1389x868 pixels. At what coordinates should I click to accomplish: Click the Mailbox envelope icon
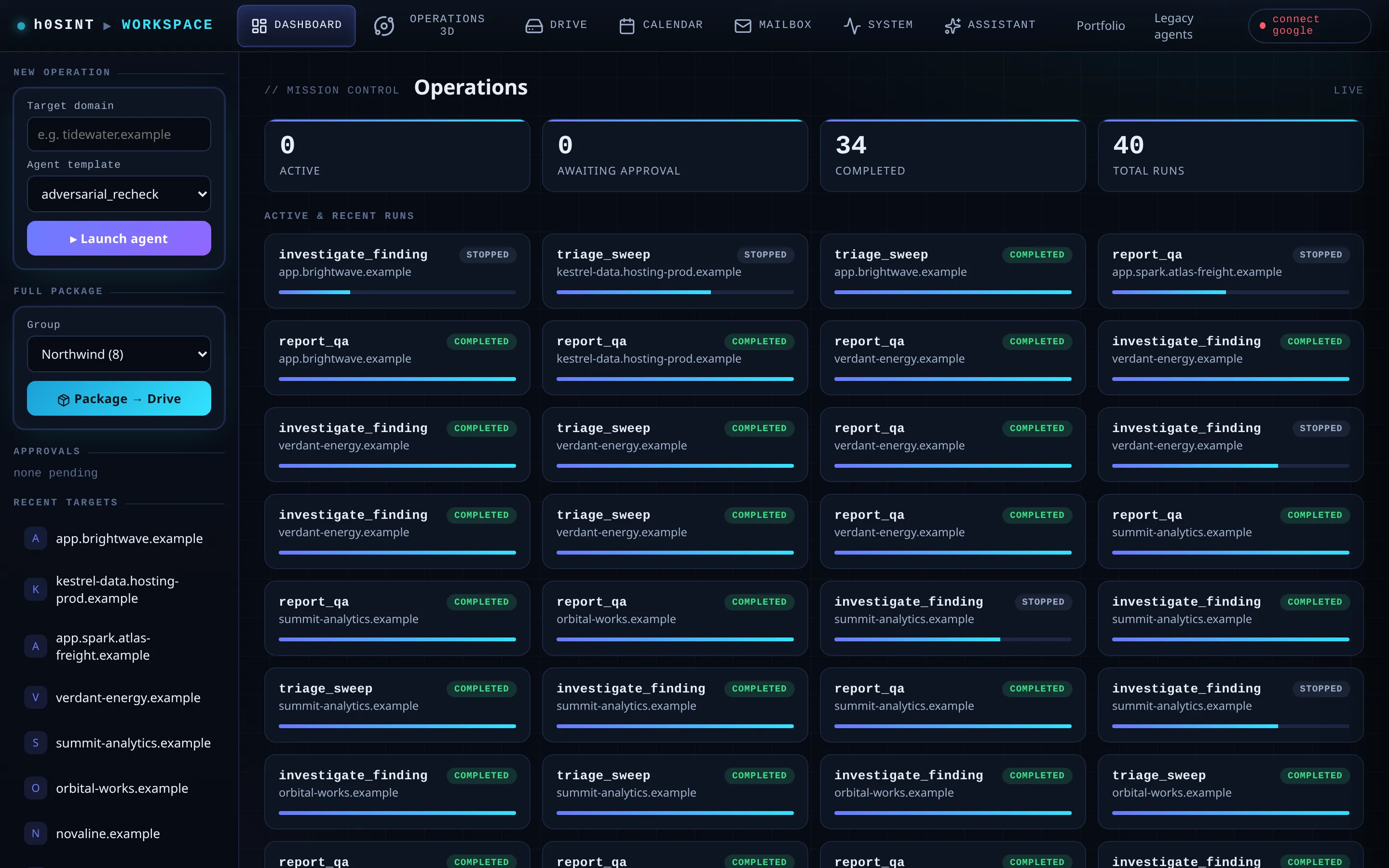743,25
